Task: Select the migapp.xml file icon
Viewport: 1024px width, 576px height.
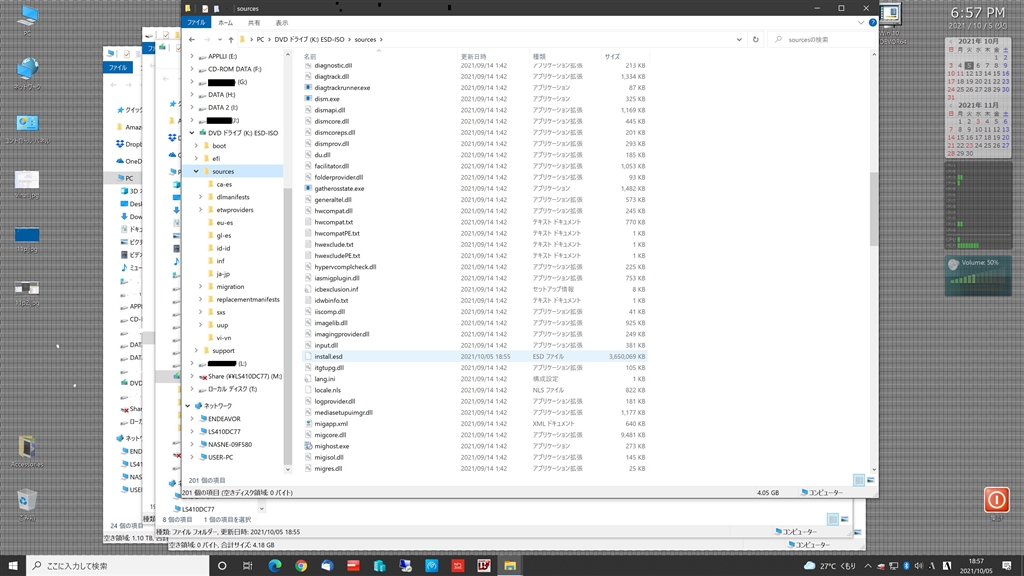Action: tap(308, 423)
